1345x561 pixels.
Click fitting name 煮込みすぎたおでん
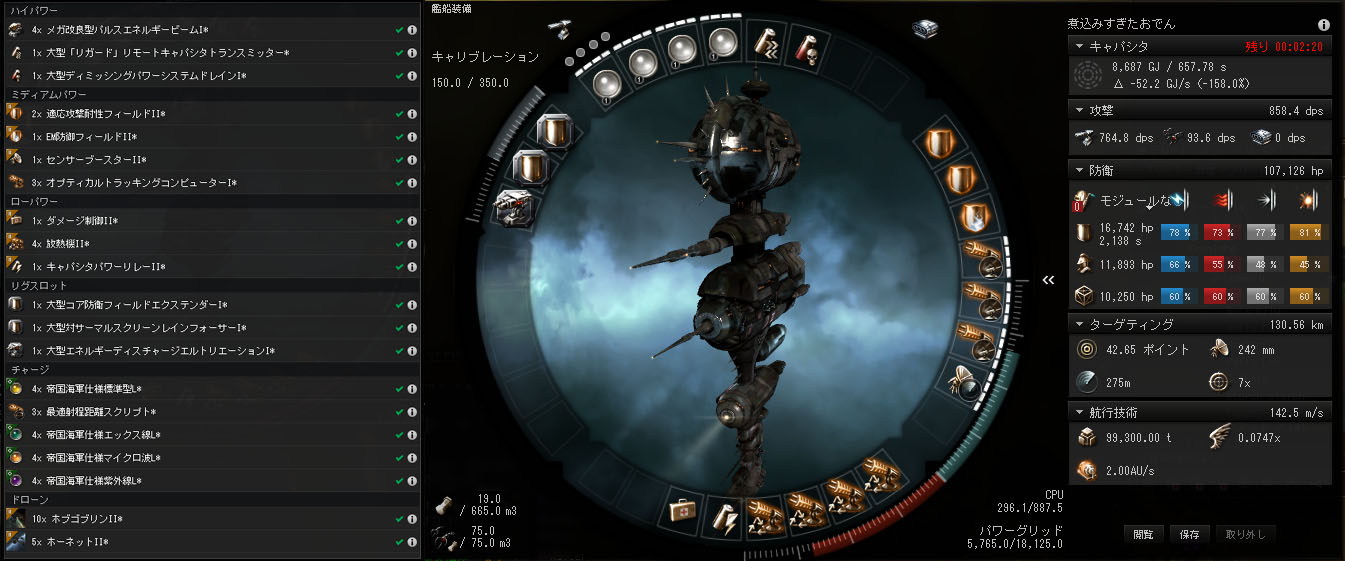click(1122, 22)
